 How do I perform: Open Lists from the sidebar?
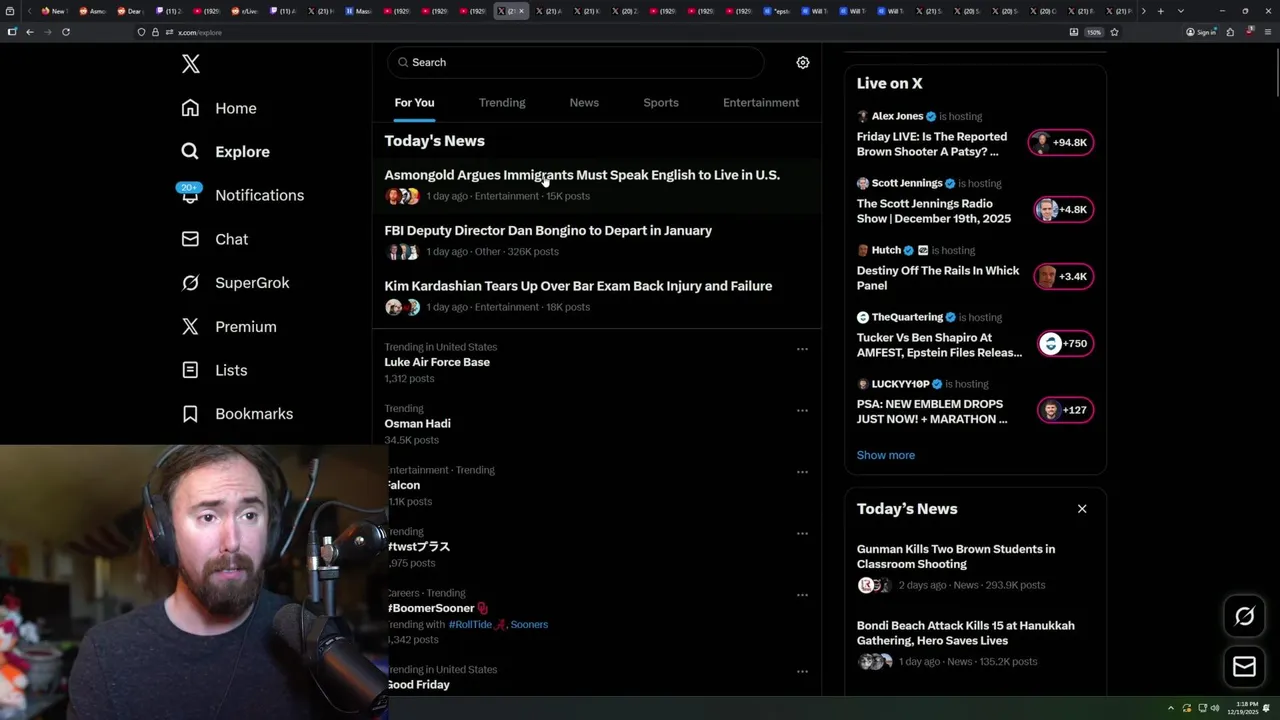pyautogui.click(x=214, y=370)
